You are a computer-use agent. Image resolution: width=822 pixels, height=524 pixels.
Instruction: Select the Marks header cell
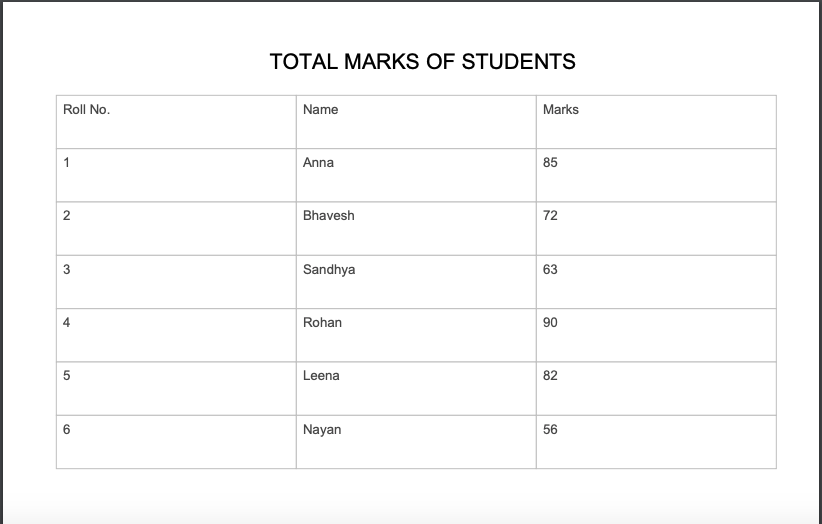(656, 122)
